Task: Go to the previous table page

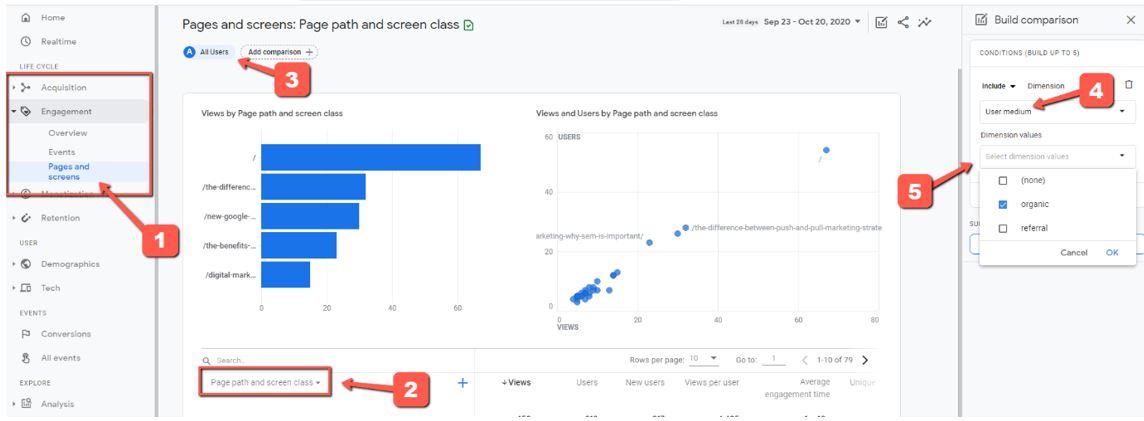Action: 805,360
